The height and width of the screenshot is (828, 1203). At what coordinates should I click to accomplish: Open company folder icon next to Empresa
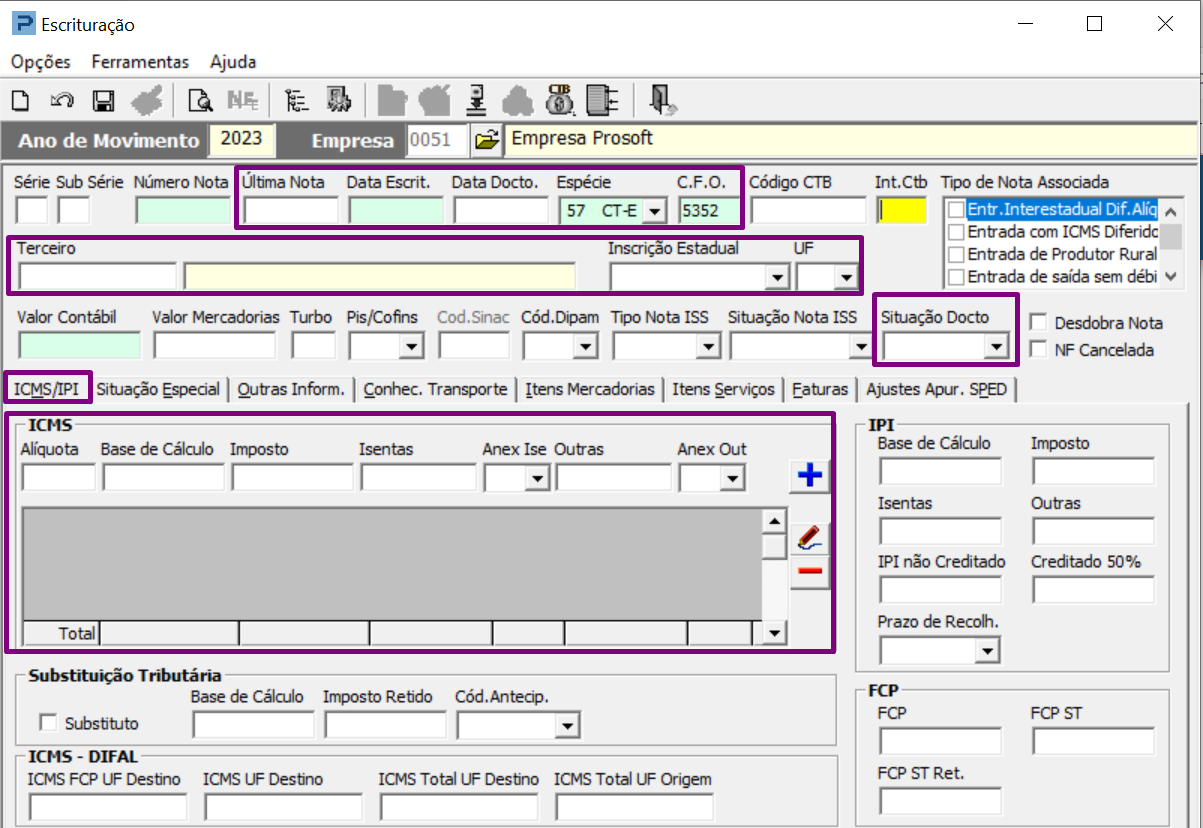[486, 140]
